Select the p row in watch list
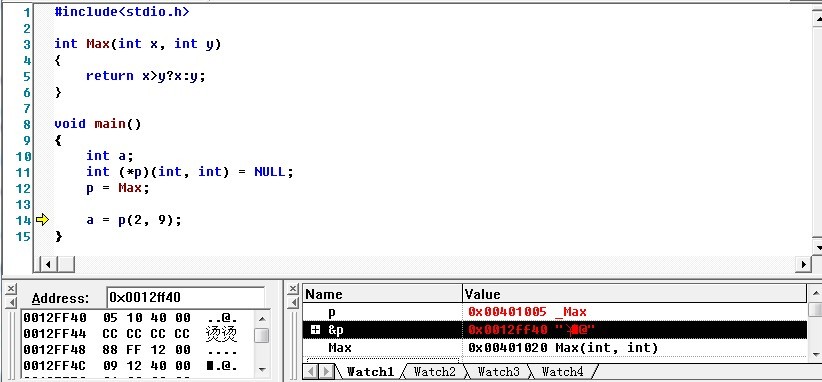 coord(555,312)
